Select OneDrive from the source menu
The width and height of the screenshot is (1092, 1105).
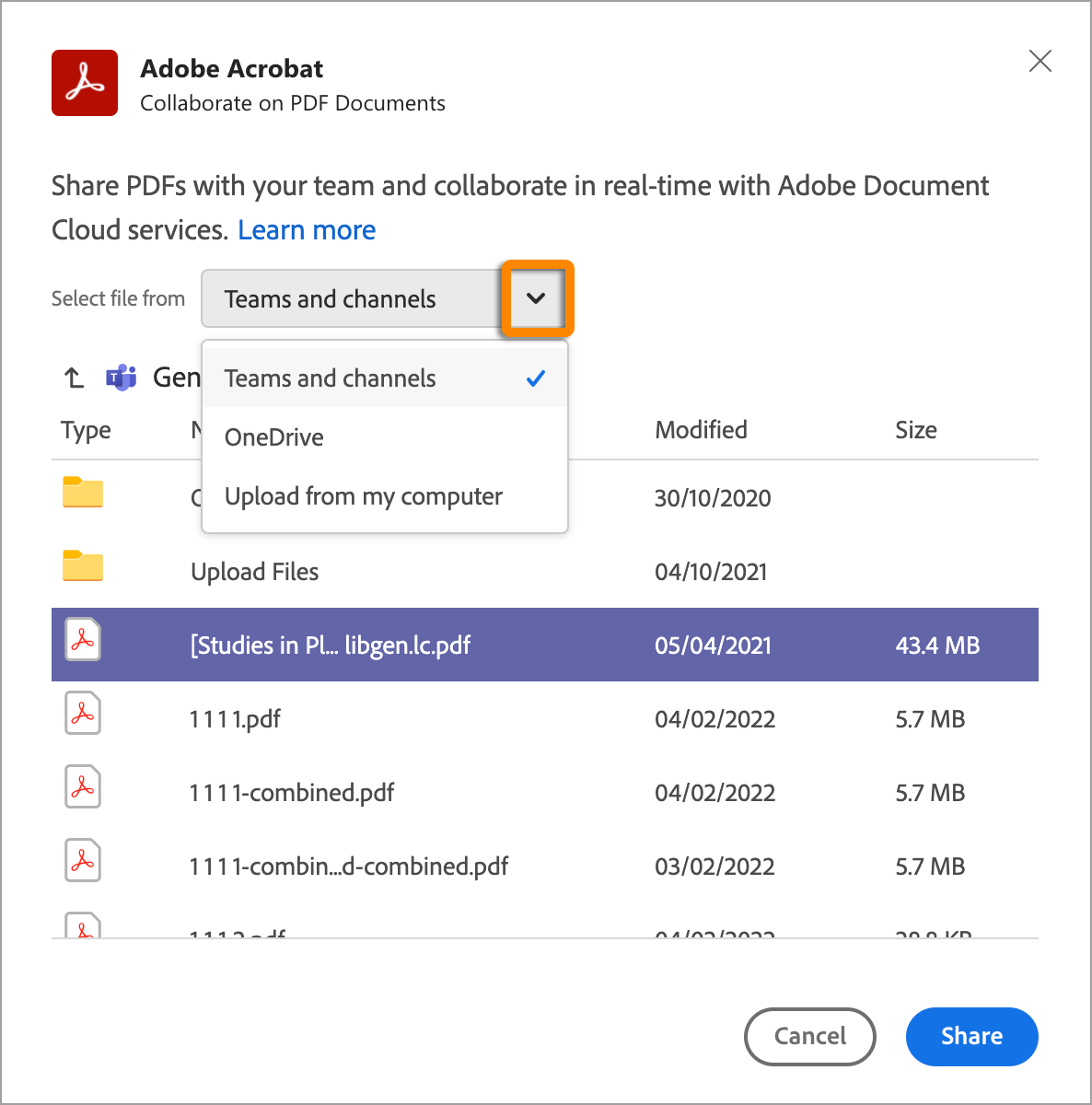273,436
